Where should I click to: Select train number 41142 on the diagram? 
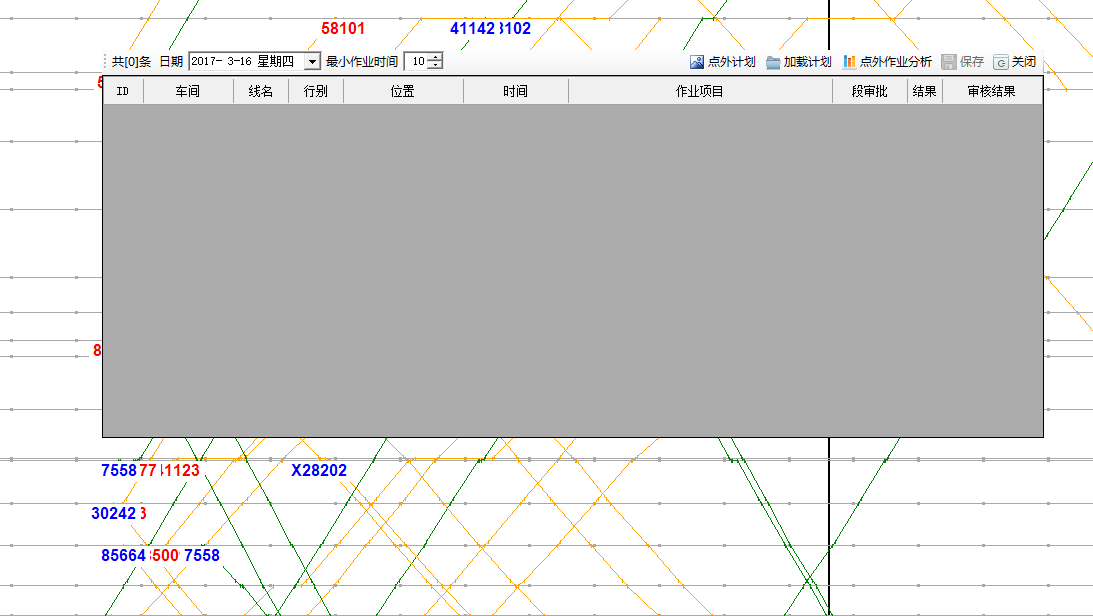coord(472,29)
